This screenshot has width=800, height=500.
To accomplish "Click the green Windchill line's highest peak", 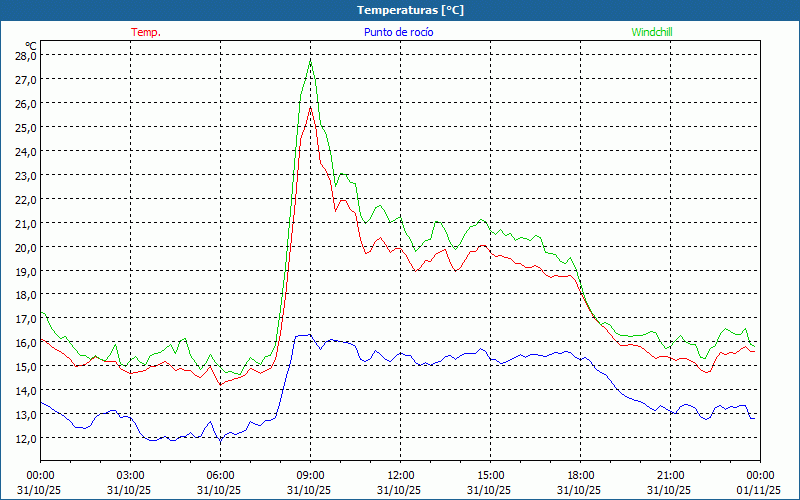I will [311, 62].
